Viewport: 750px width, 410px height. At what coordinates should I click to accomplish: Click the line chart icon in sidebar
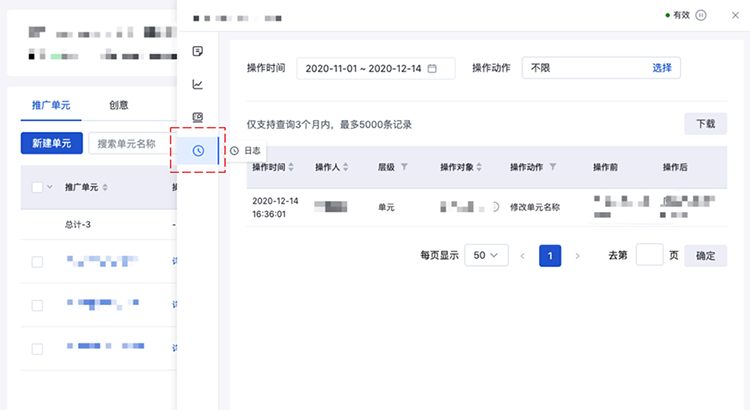coord(198,84)
